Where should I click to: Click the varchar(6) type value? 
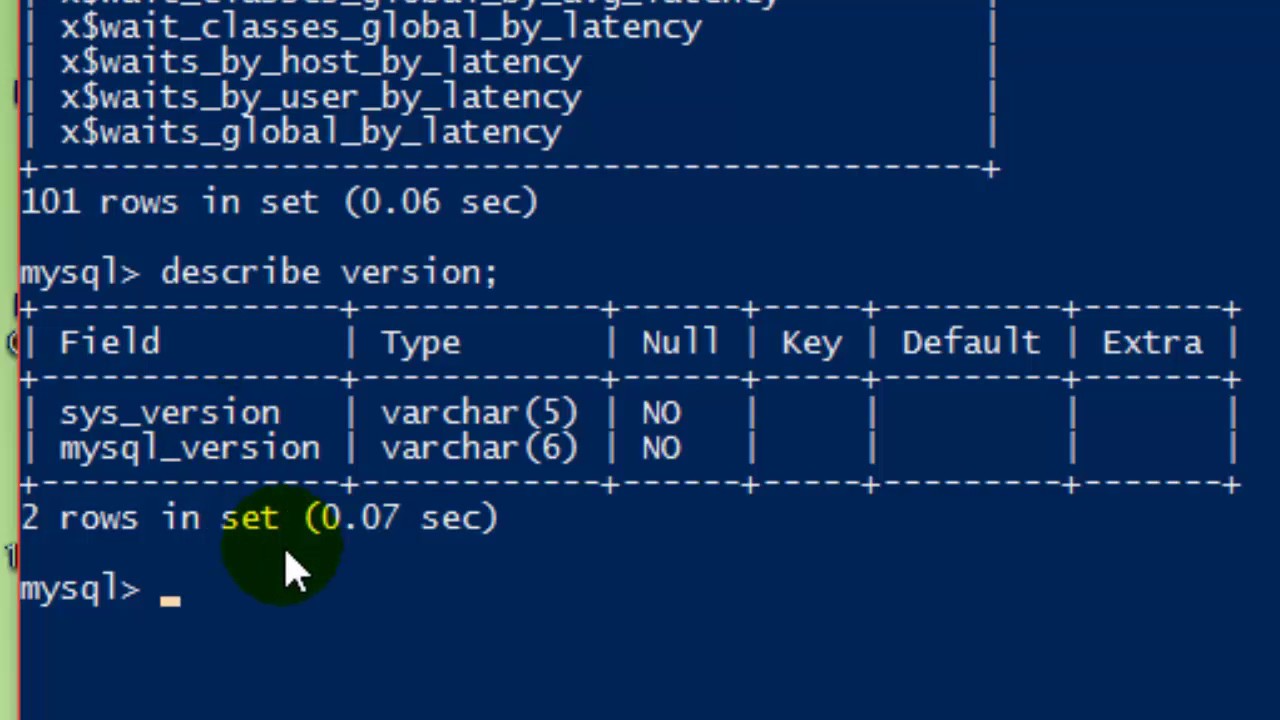[480, 449]
